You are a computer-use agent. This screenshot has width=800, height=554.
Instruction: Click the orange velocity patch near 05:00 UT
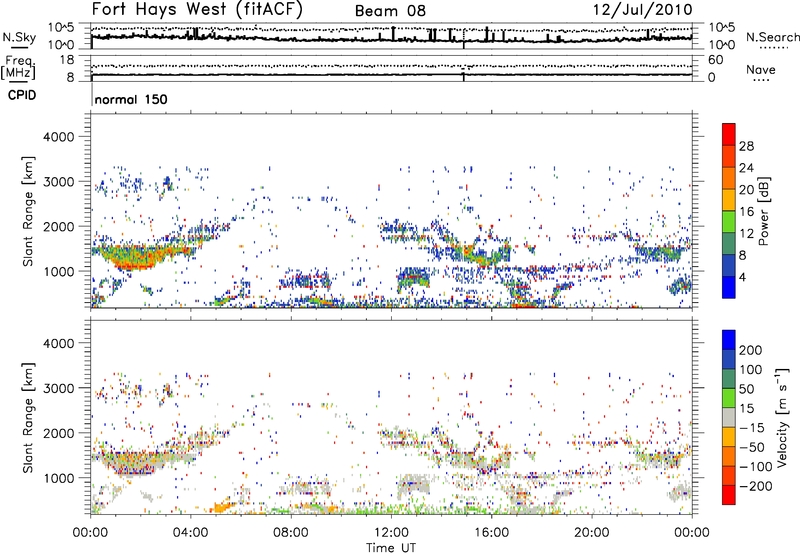222,507
